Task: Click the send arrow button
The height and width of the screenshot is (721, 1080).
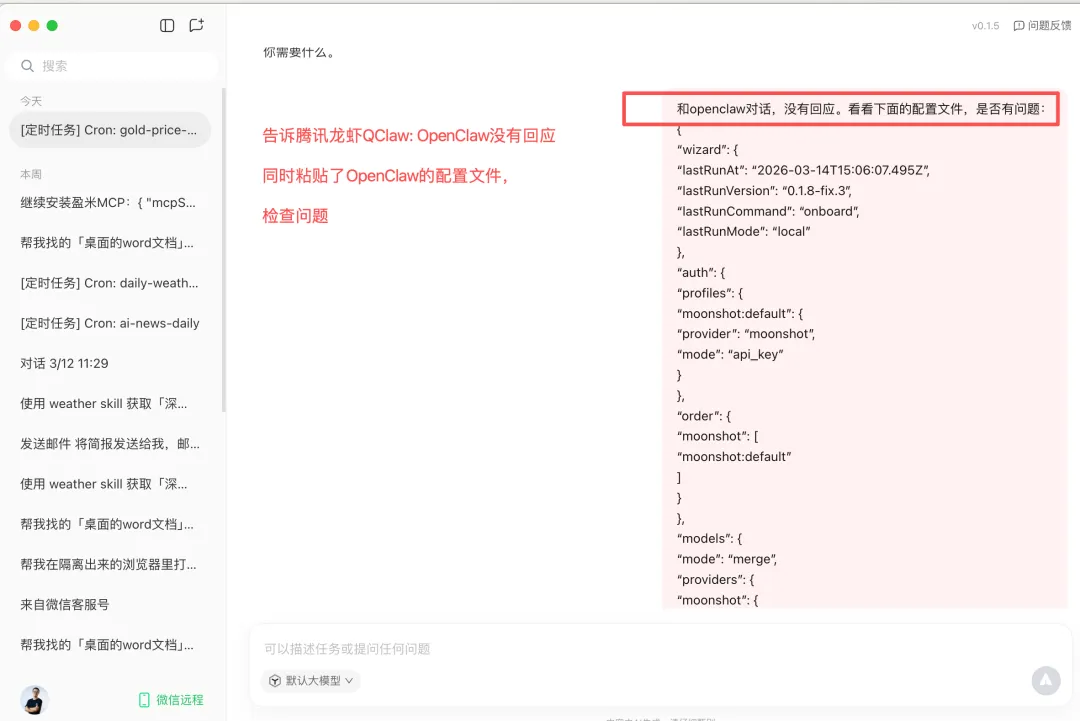Action: pyautogui.click(x=1046, y=680)
